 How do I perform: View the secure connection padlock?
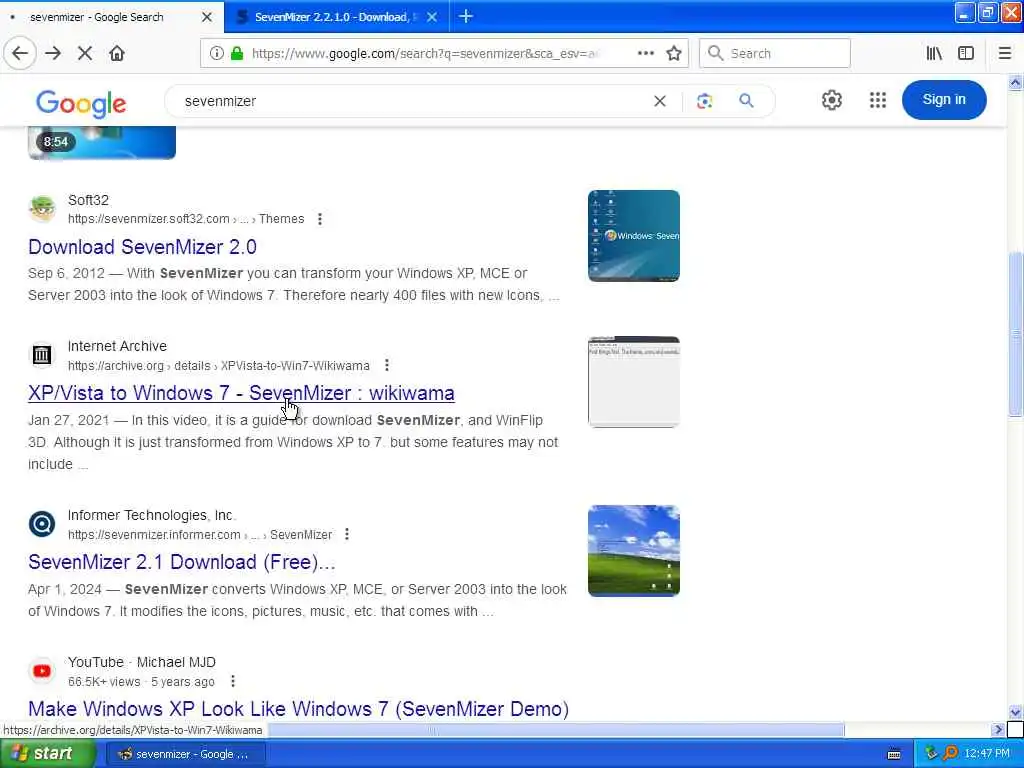(237, 53)
